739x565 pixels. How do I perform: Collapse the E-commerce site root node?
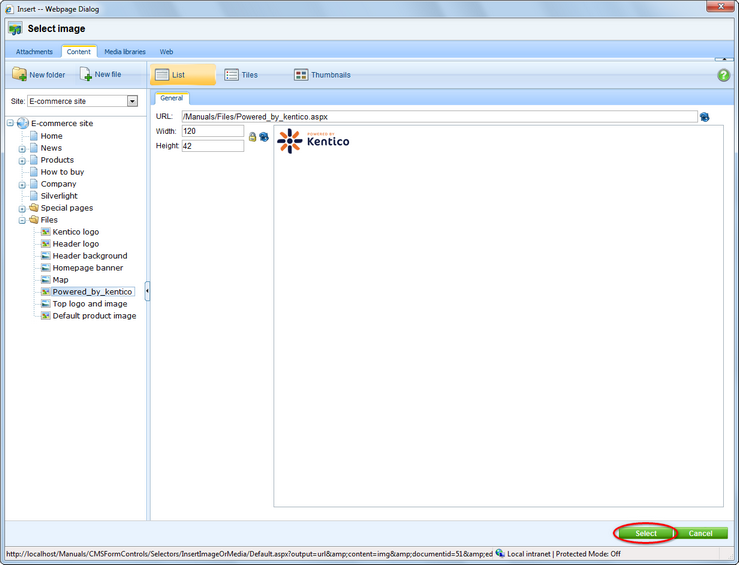point(10,123)
